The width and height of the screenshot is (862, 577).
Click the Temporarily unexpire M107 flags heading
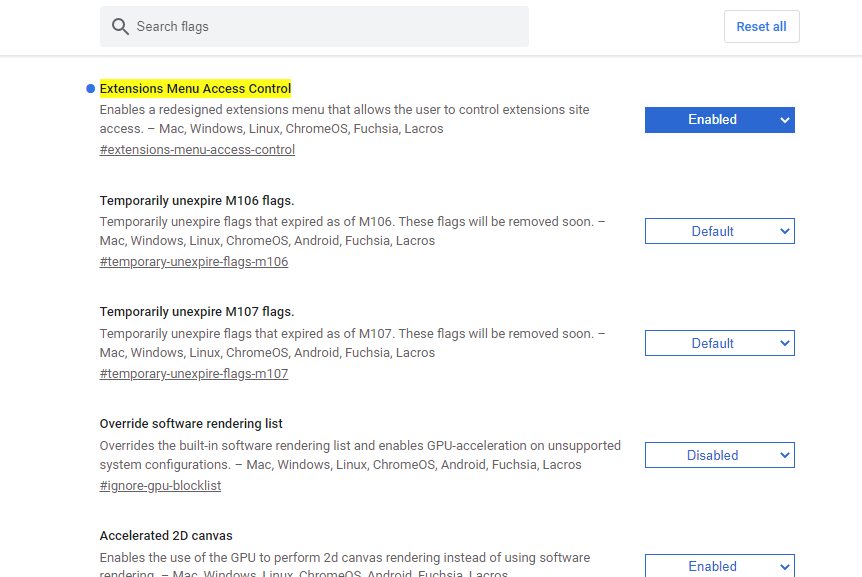pyautogui.click(x=196, y=312)
